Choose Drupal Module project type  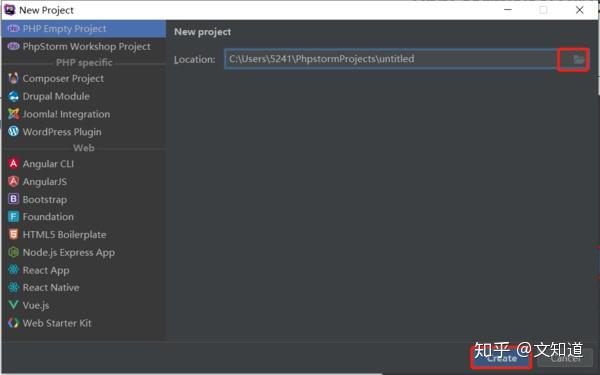[84, 96]
